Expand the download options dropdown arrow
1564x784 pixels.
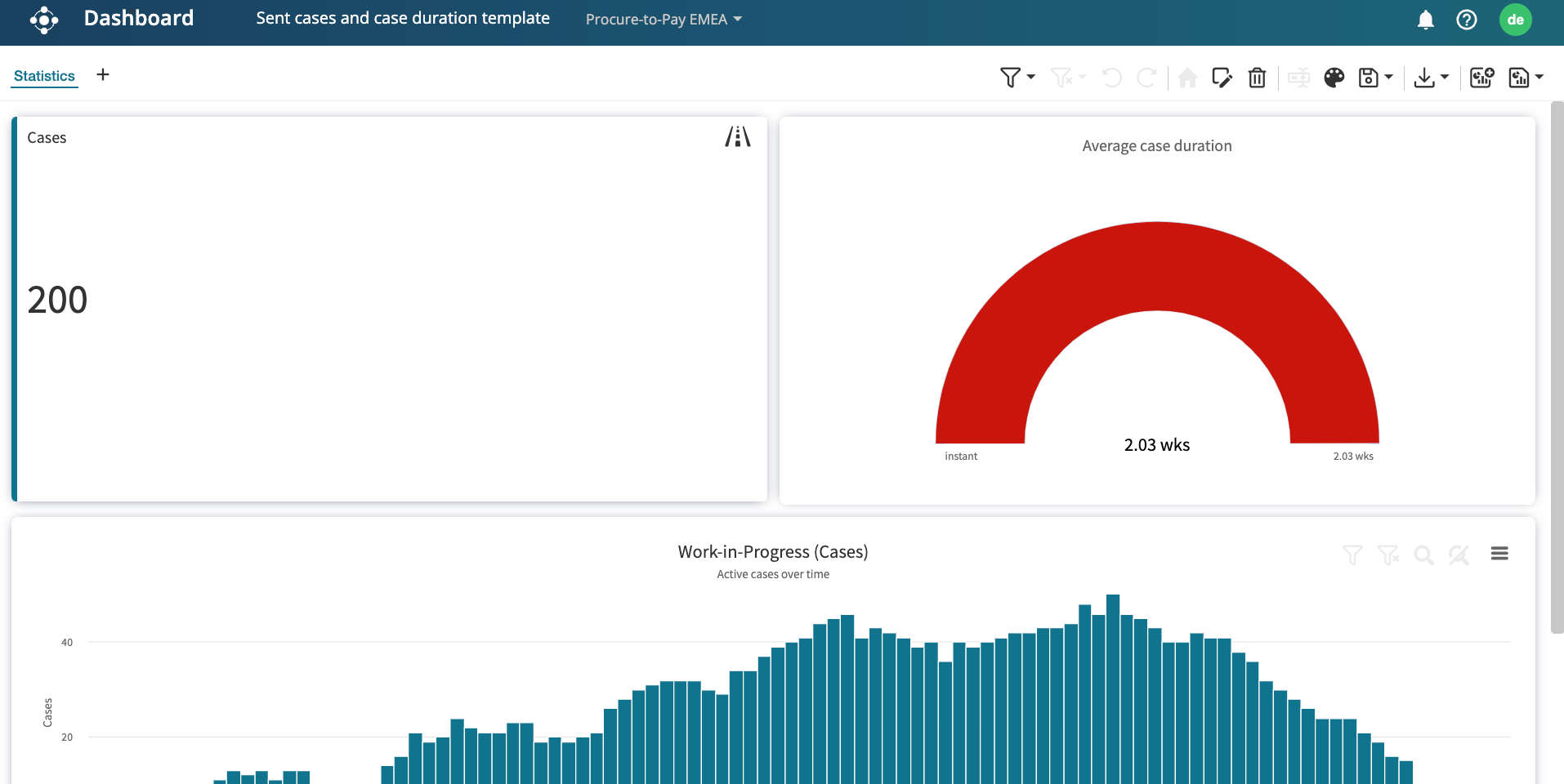click(x=1445, y=77)
